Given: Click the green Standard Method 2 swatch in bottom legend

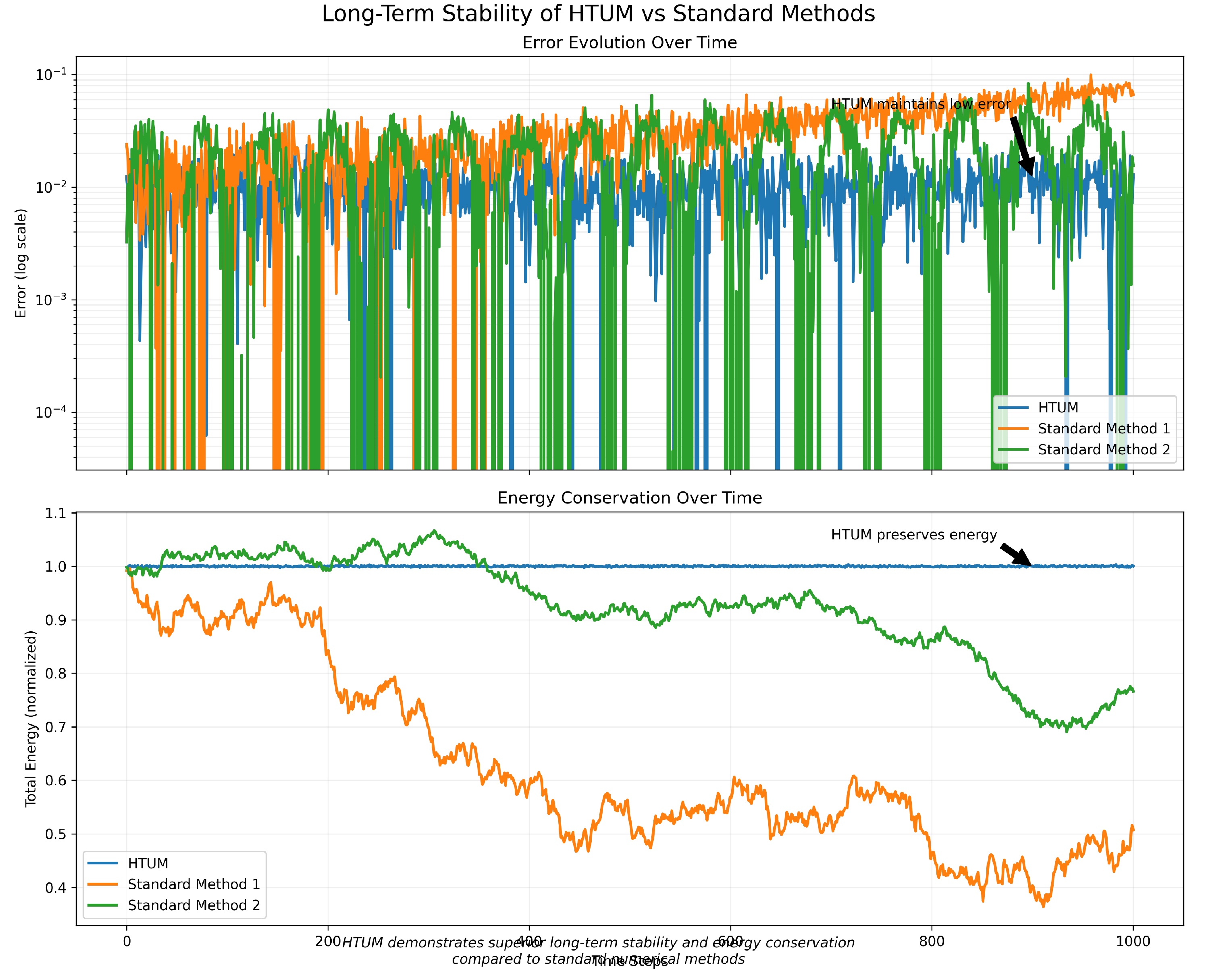Looking at the screenshot, I should click(x=103, y=905).
